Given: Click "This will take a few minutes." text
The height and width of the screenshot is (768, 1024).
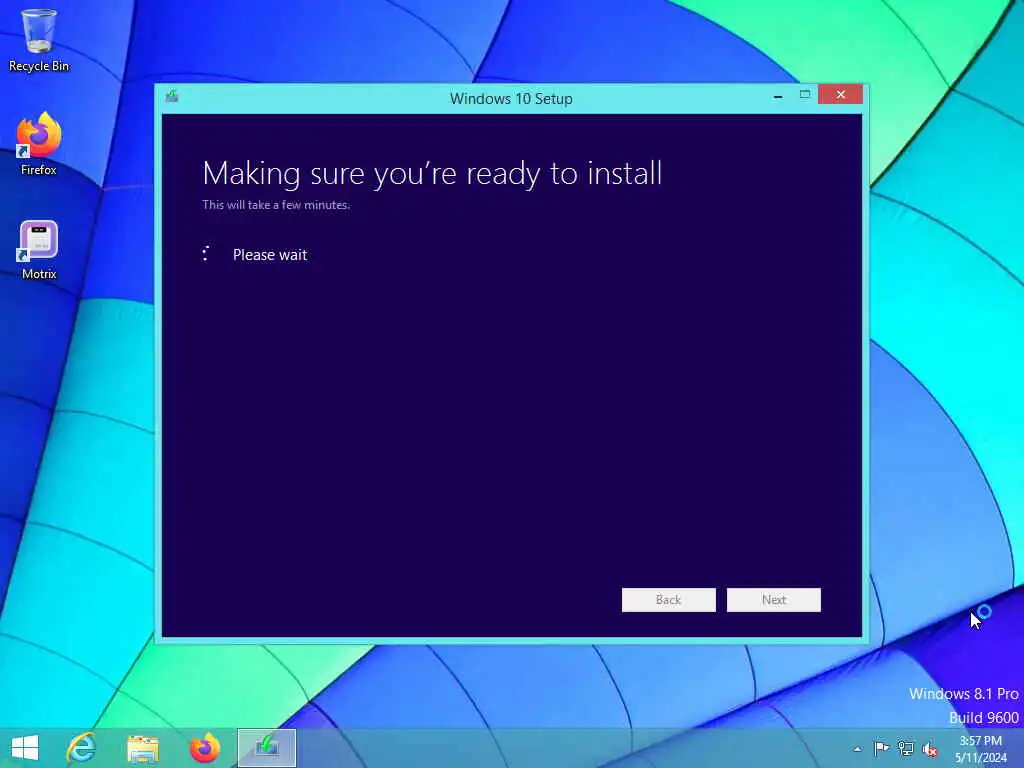Looking at the screenshot, I should [276, 204].
